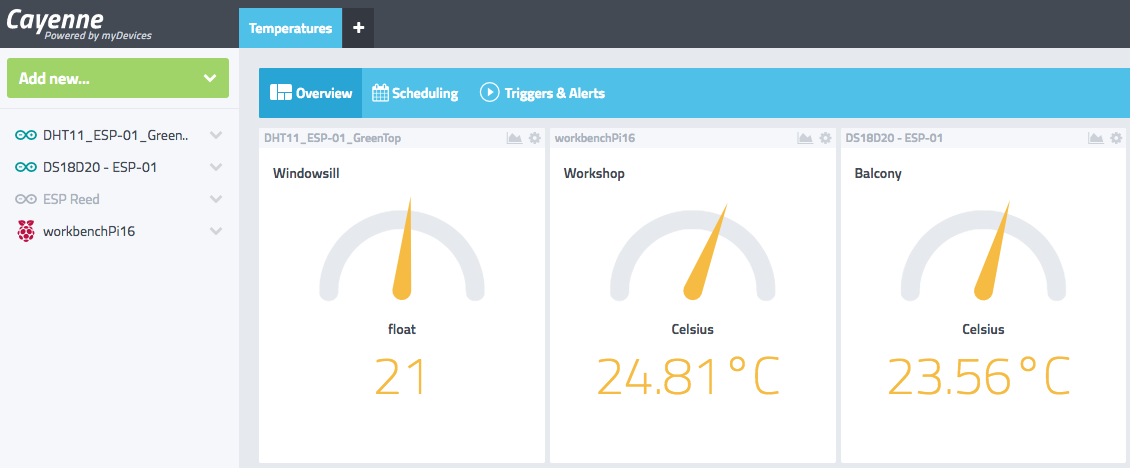Open settings gear on Windowsill widget
This screenshot has width=1130, height=468.
pyautogui.click(x=535, y=139)
